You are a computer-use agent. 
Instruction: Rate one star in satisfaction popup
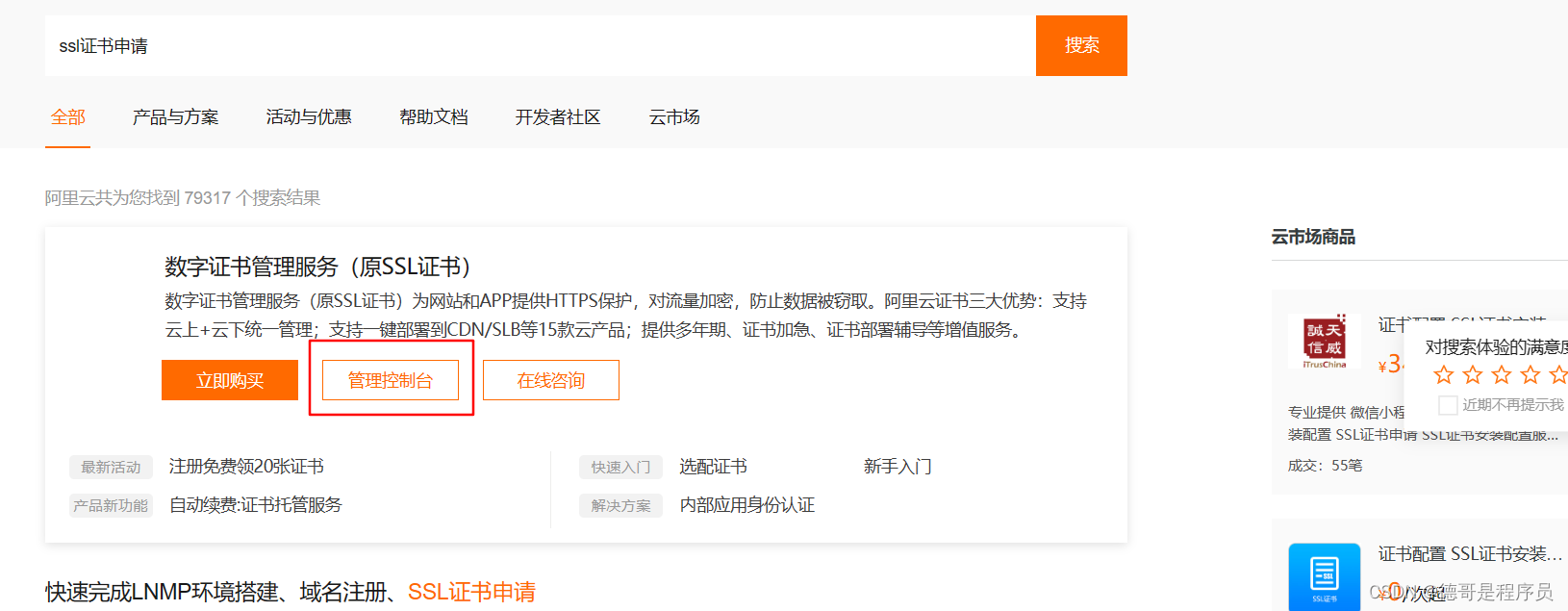(x=1443, y=374)
